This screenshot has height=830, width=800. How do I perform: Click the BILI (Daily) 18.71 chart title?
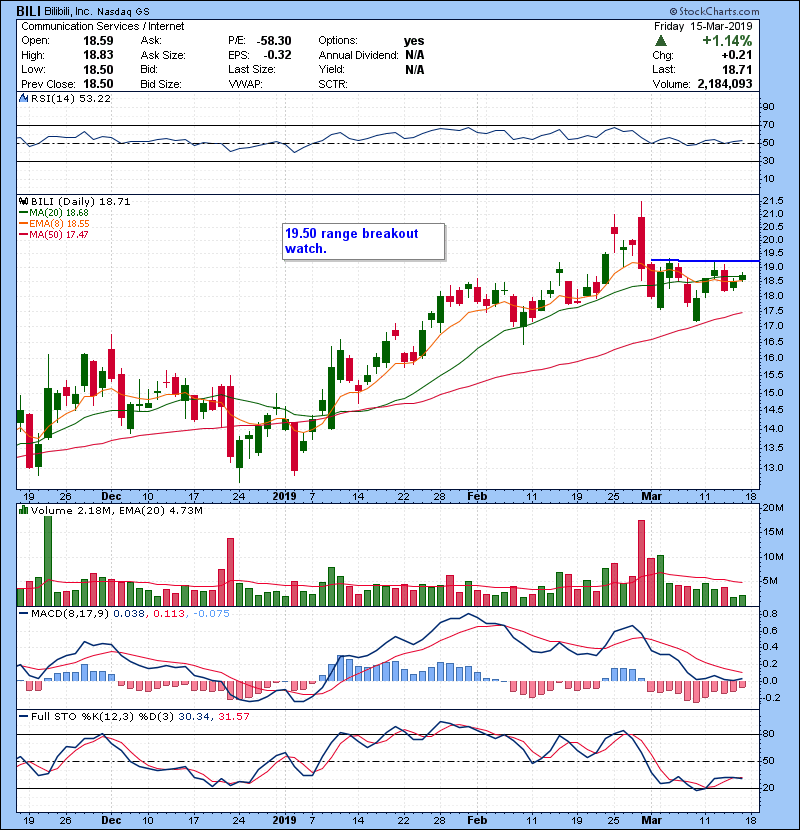[x=80, y=202]
